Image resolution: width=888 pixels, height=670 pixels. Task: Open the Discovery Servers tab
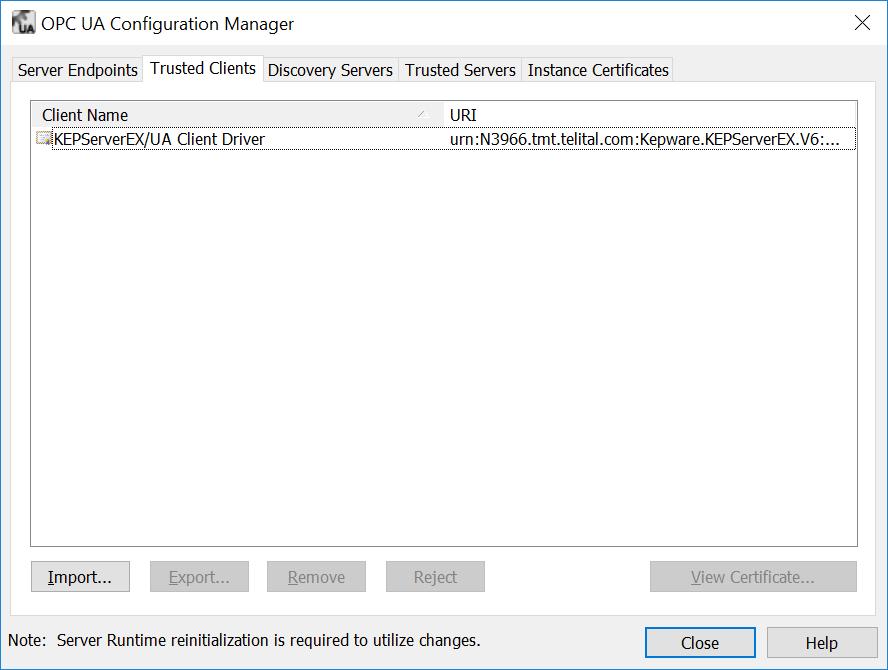(x=330, y=70)
